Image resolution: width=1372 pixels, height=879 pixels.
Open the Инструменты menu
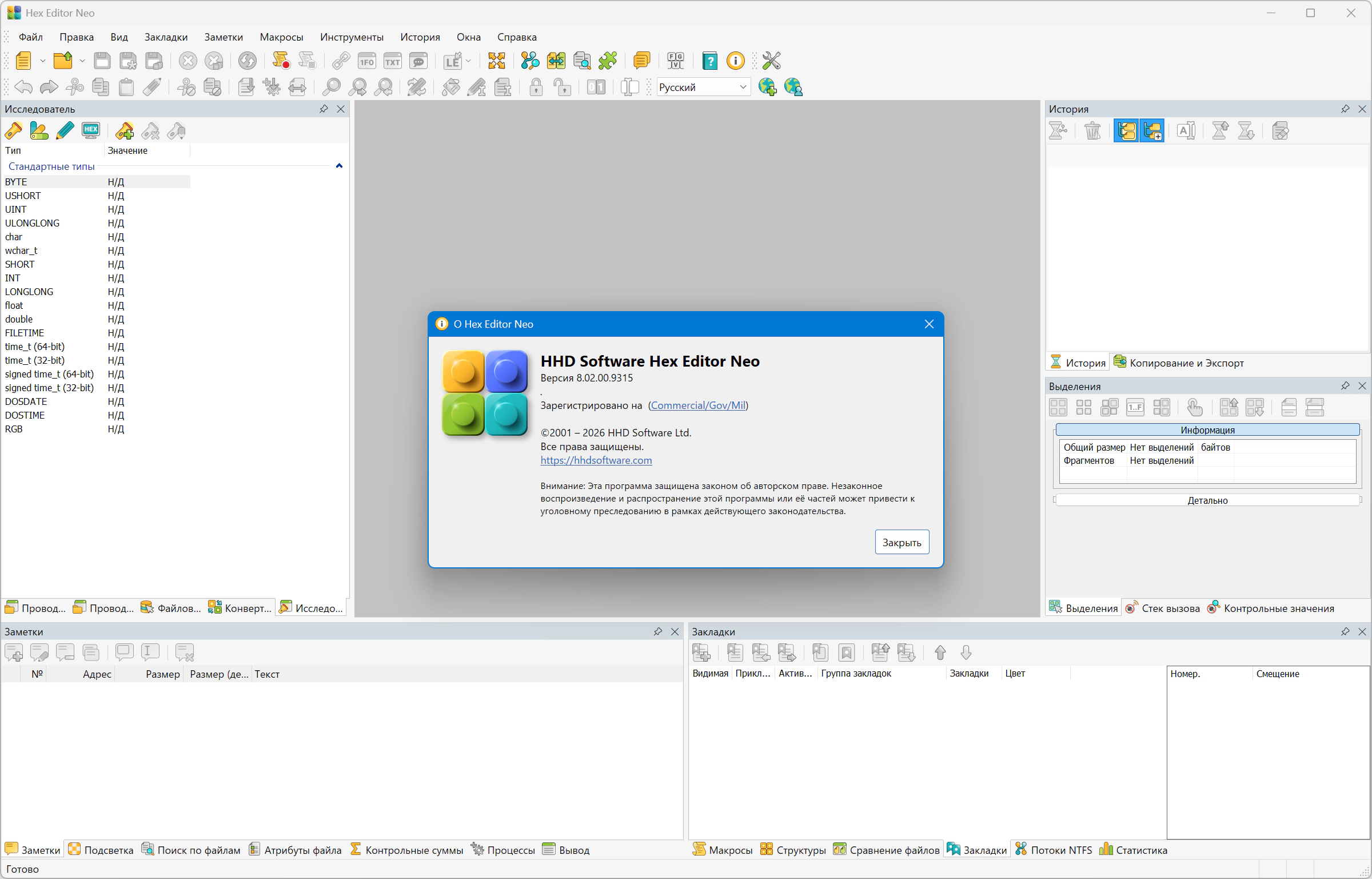coord(352,37)
